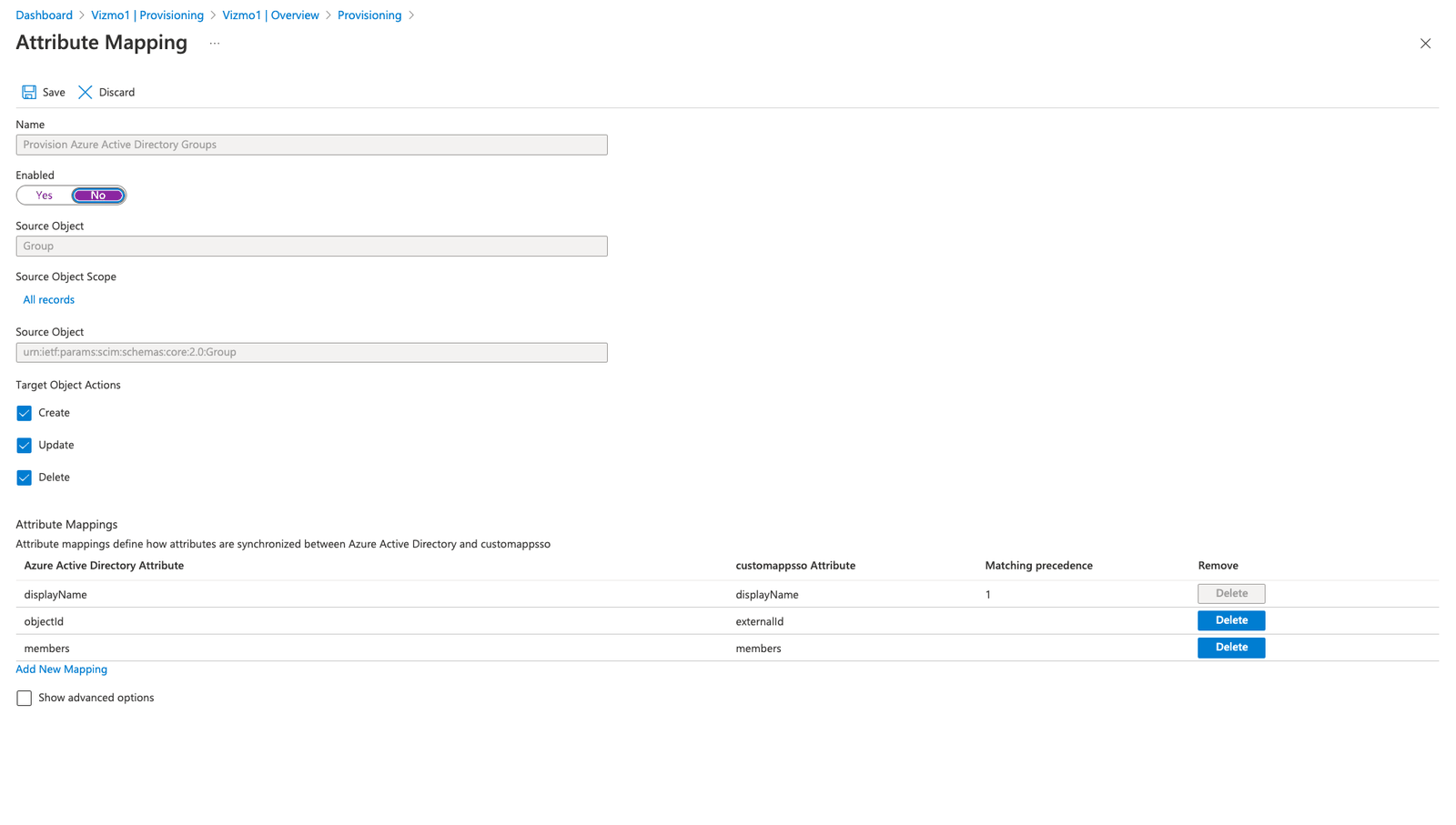Uncheck the Update target action checkbox
The height and width of the screenshot is (825, 1456).
click(25, 445)
